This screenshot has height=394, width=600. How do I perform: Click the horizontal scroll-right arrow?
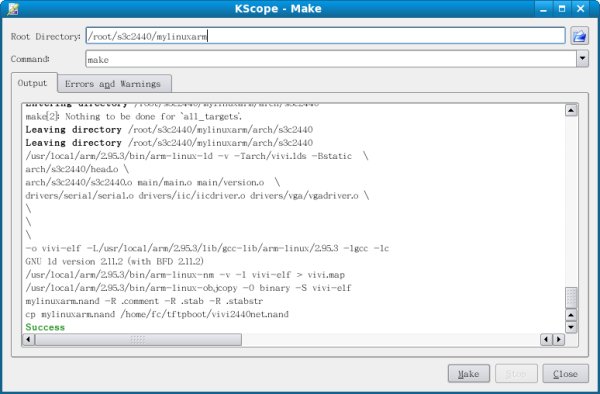click(559, 339)
